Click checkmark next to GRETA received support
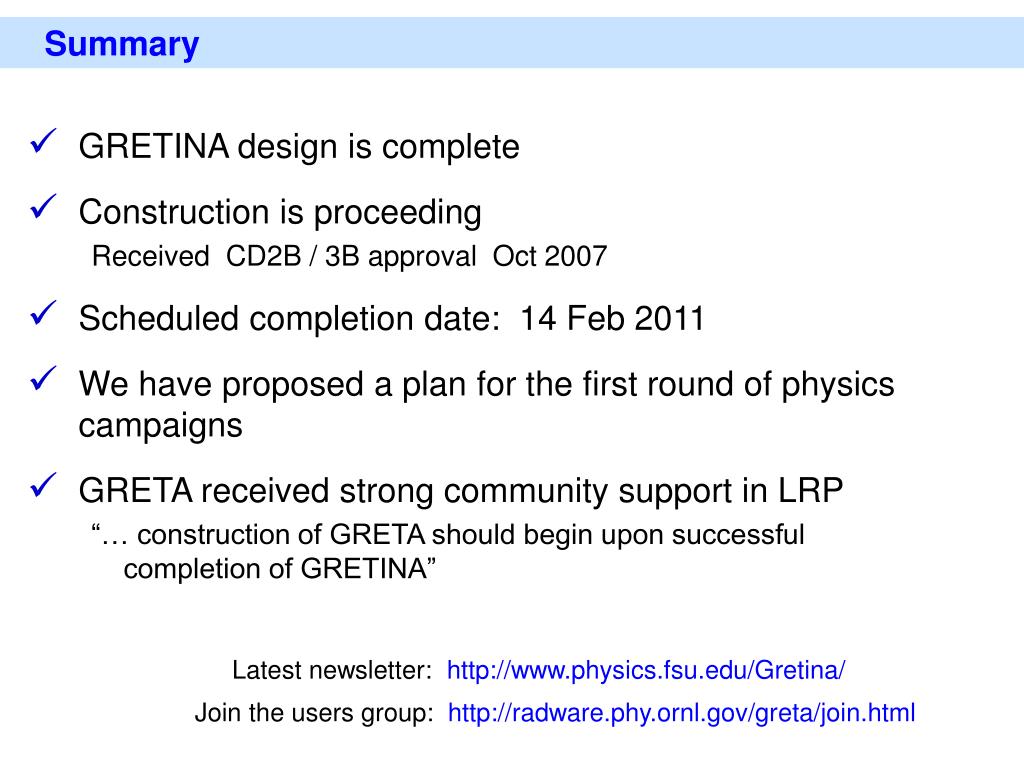Image resolution: width=1024 pixels, height=768 pixels. pyautogui.click(x=43, y=485)
